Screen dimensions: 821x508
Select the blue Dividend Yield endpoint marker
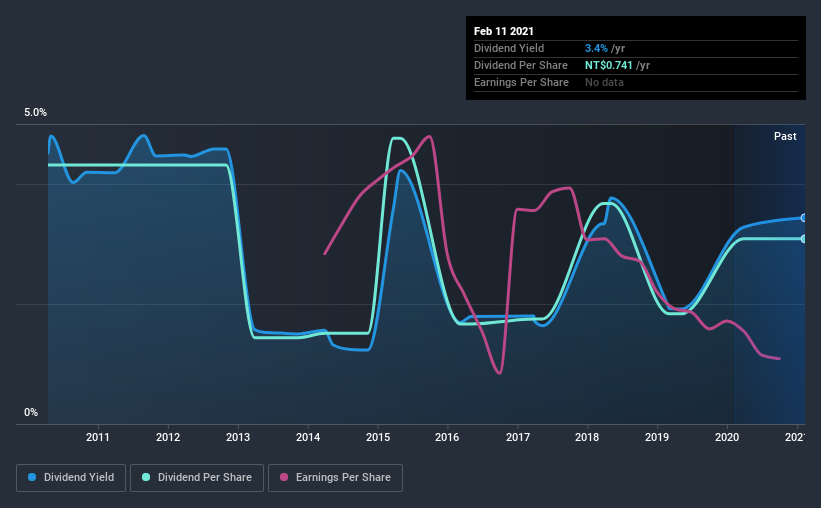tap(804, 218)
